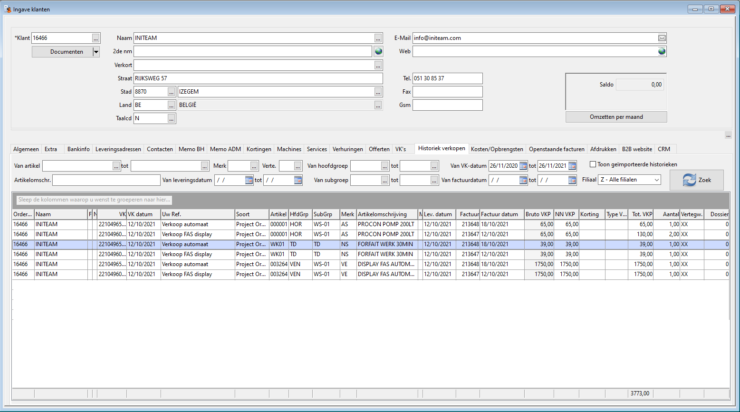The width and height of the screenshot is (740, 412).
Task: Open postcode lookup next to 8870
Action: coord(171,92)
